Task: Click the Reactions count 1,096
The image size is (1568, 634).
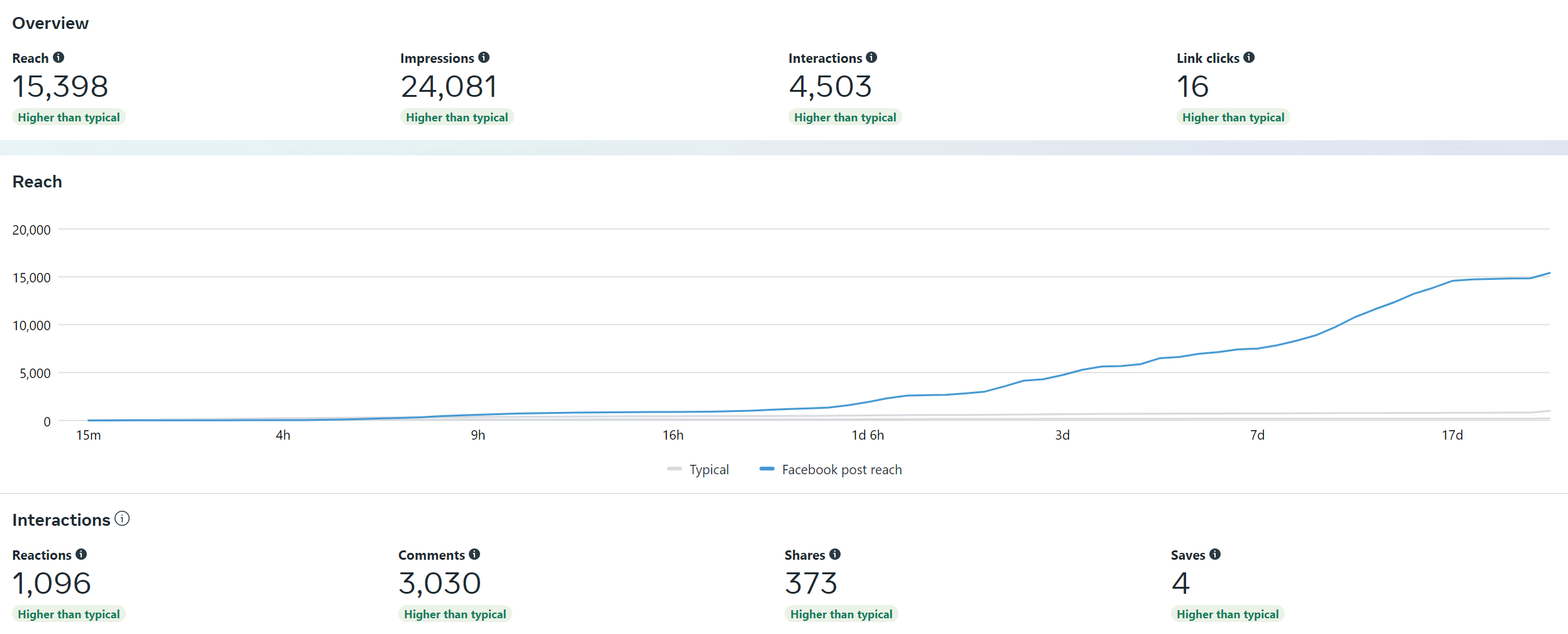Action: 52,584
